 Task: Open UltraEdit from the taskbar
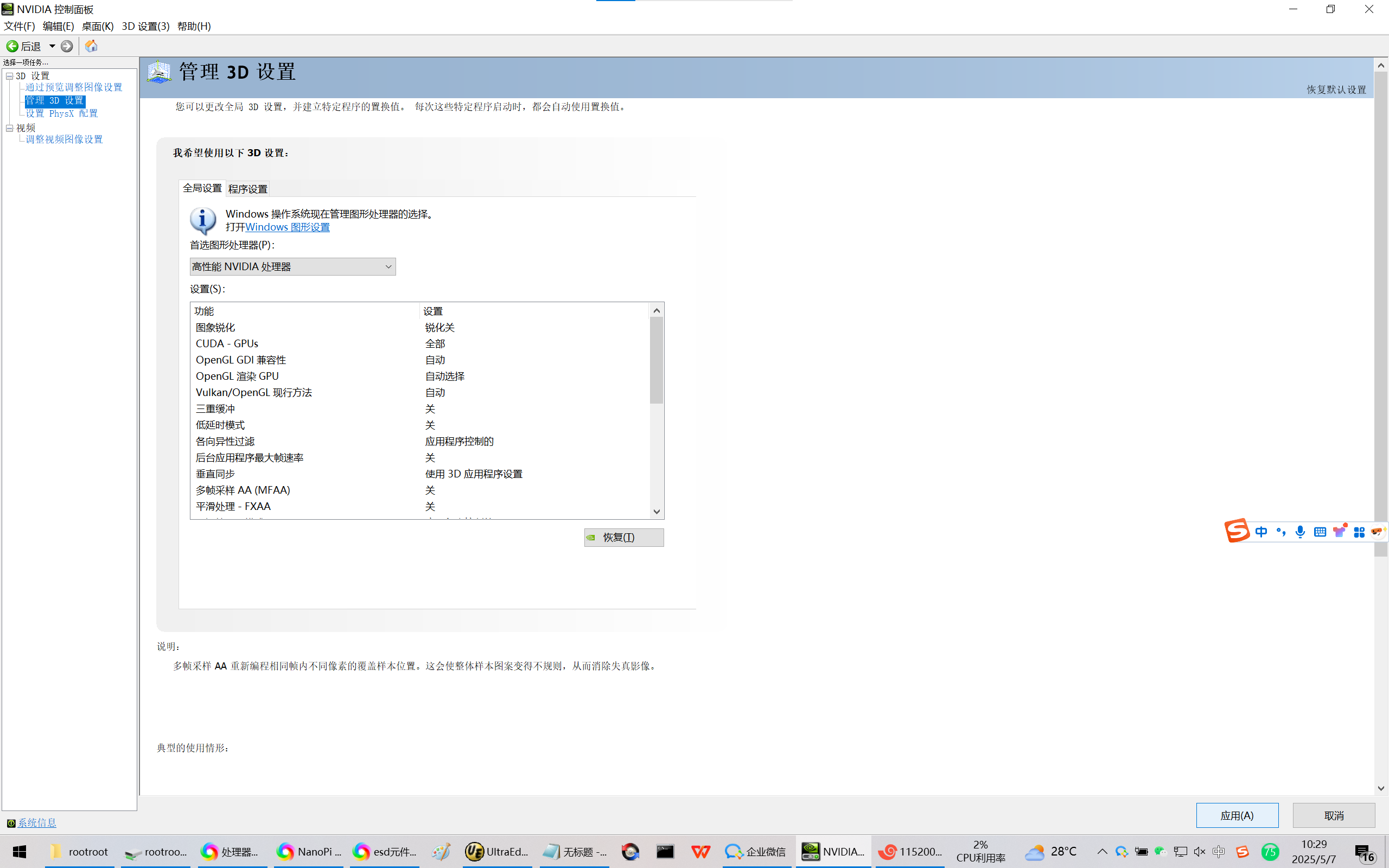(496, 851)
